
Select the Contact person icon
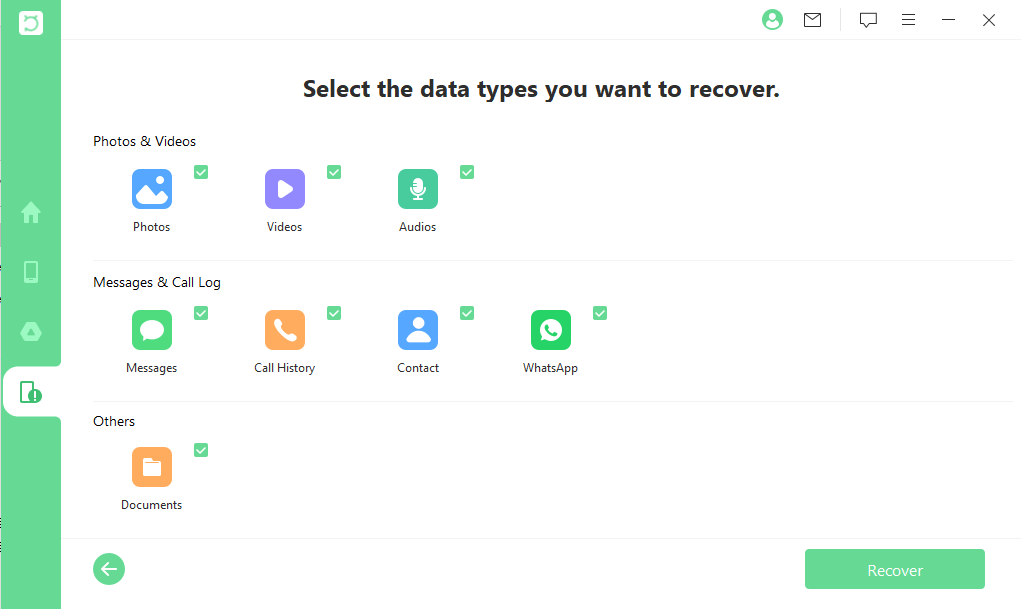(x=417, y=329)
